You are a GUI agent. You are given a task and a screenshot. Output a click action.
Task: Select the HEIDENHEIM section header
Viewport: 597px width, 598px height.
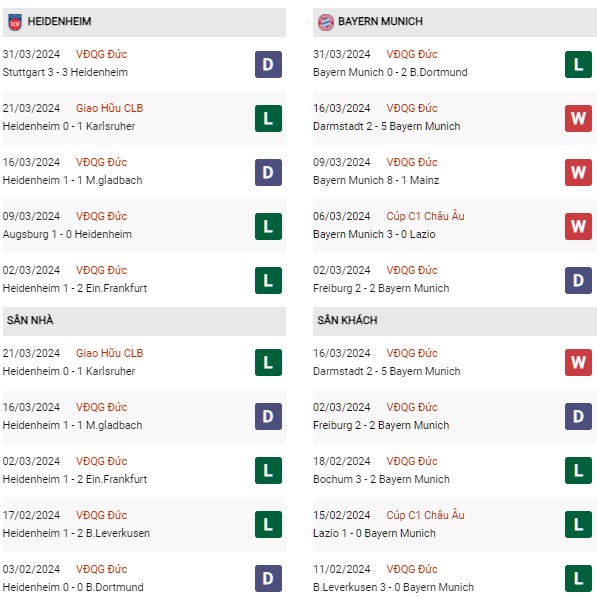pyautogui.click(x=144, y=22)
